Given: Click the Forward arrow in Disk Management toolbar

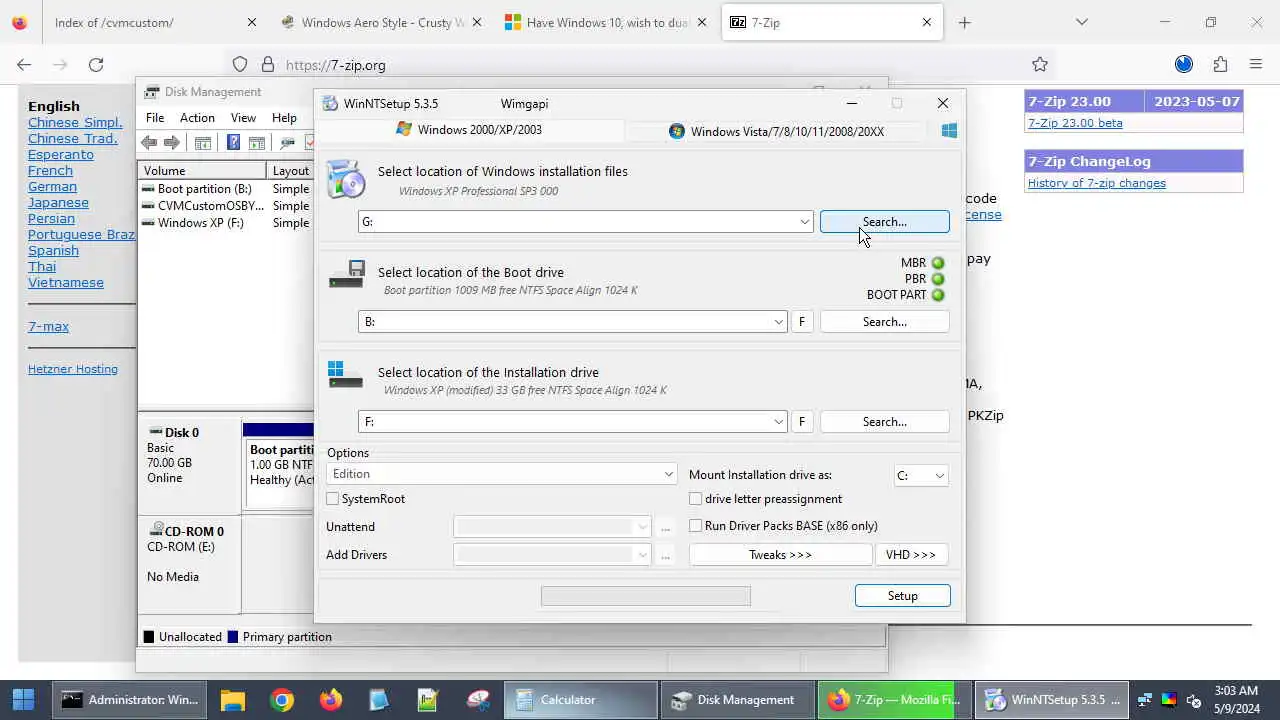Looking at the screenshot, I should click(172, 143).
